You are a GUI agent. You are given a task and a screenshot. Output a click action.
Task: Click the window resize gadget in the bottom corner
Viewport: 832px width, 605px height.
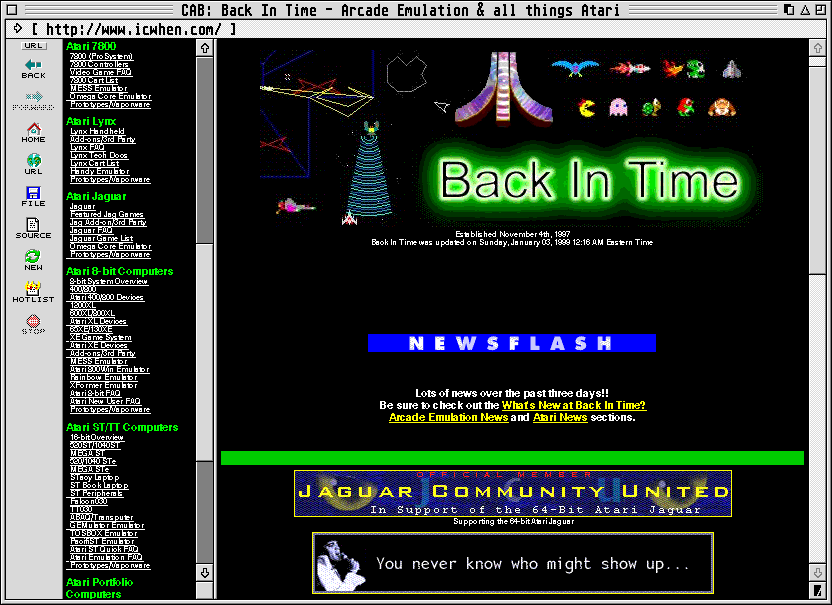tap(818, 590)
